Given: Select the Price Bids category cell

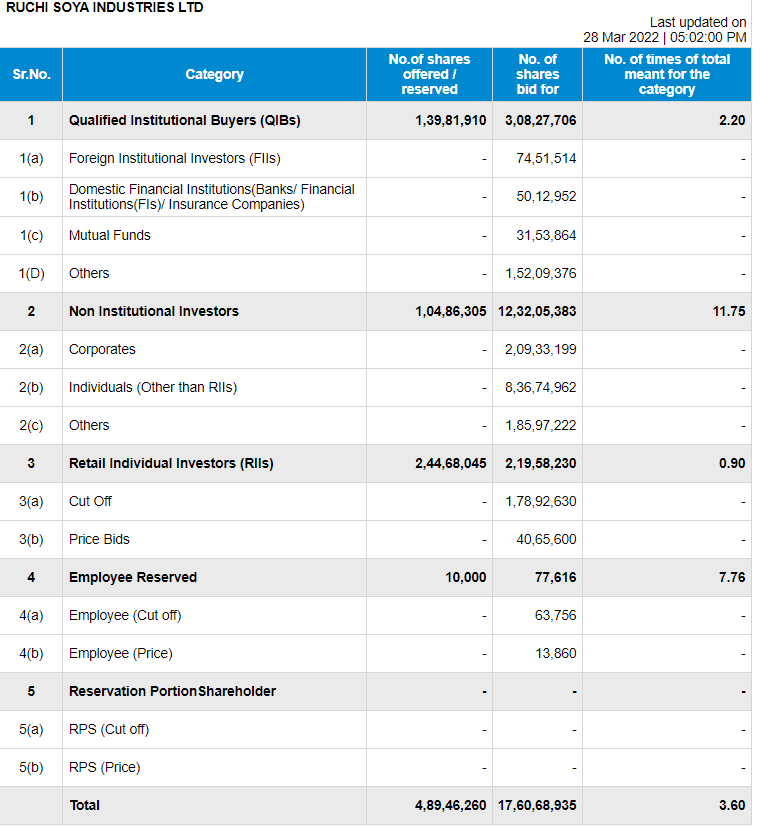Looking at the screenshot, I should point(99,539).
